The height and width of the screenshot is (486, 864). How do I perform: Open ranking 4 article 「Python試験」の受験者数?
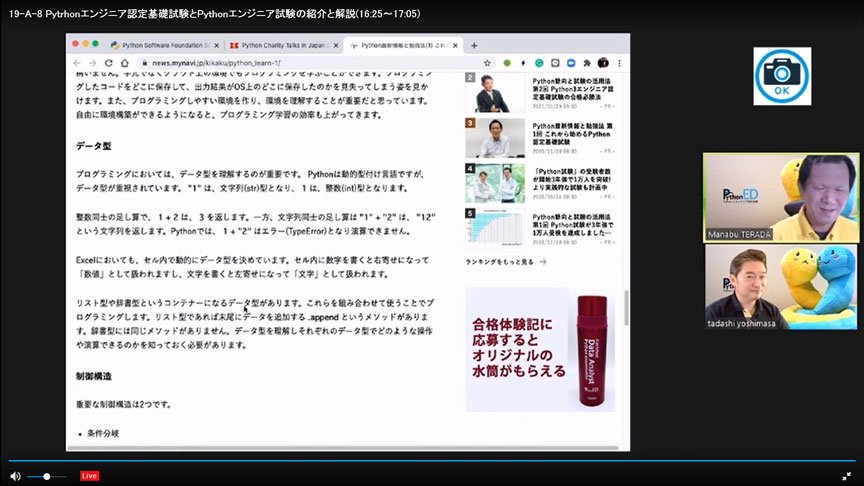[572, 179]
